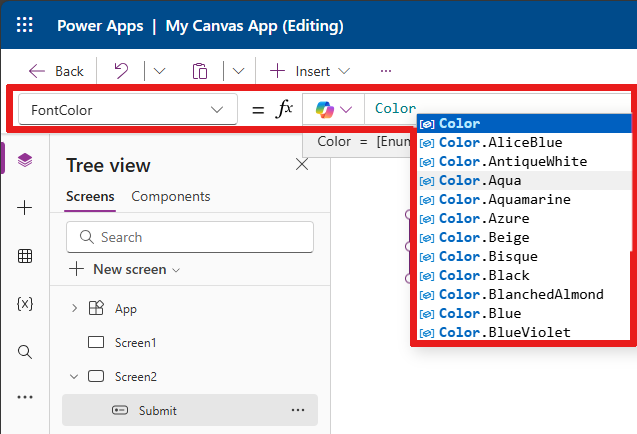This screenshot has height=434, width=637.
Task: Choose Color.Aquamarine from suggestions
Action: point(524,200)
